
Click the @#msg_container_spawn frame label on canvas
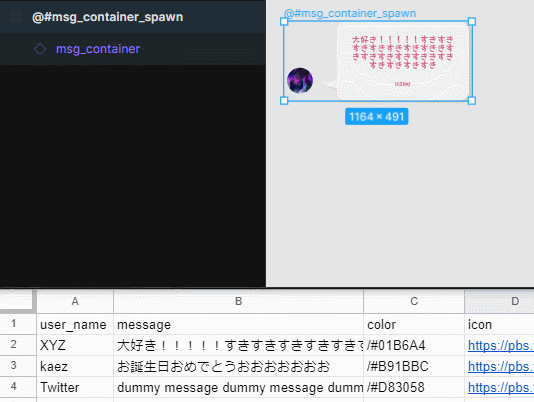click(350, 13)
